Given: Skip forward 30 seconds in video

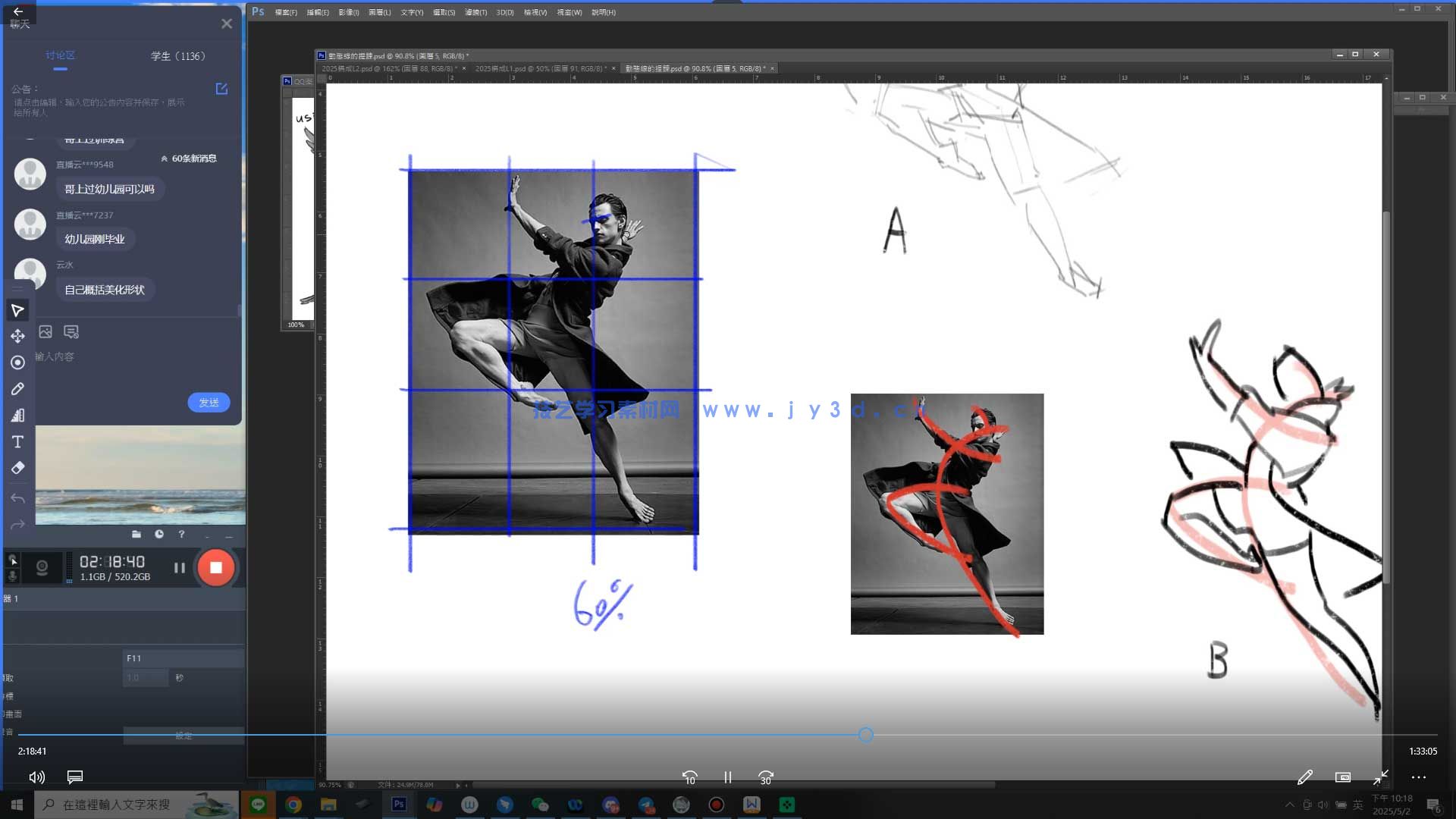Looking at the screenshot, I should pyautogui.click(x=765, y=777).
